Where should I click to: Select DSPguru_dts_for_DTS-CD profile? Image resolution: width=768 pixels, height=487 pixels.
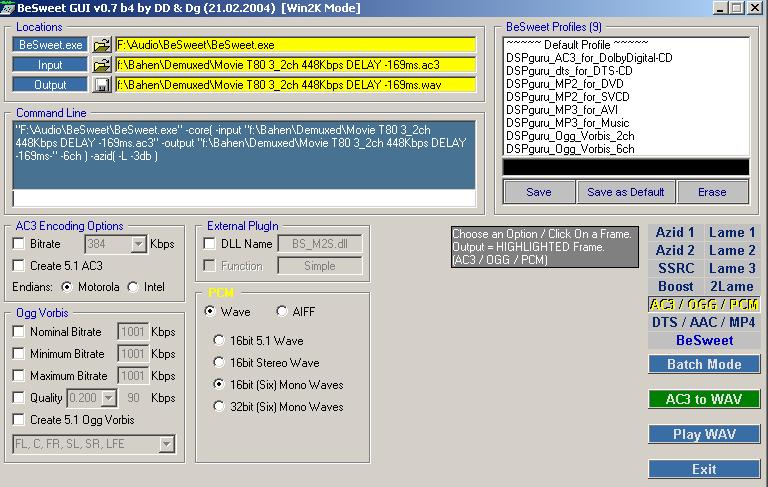[569, 71]
